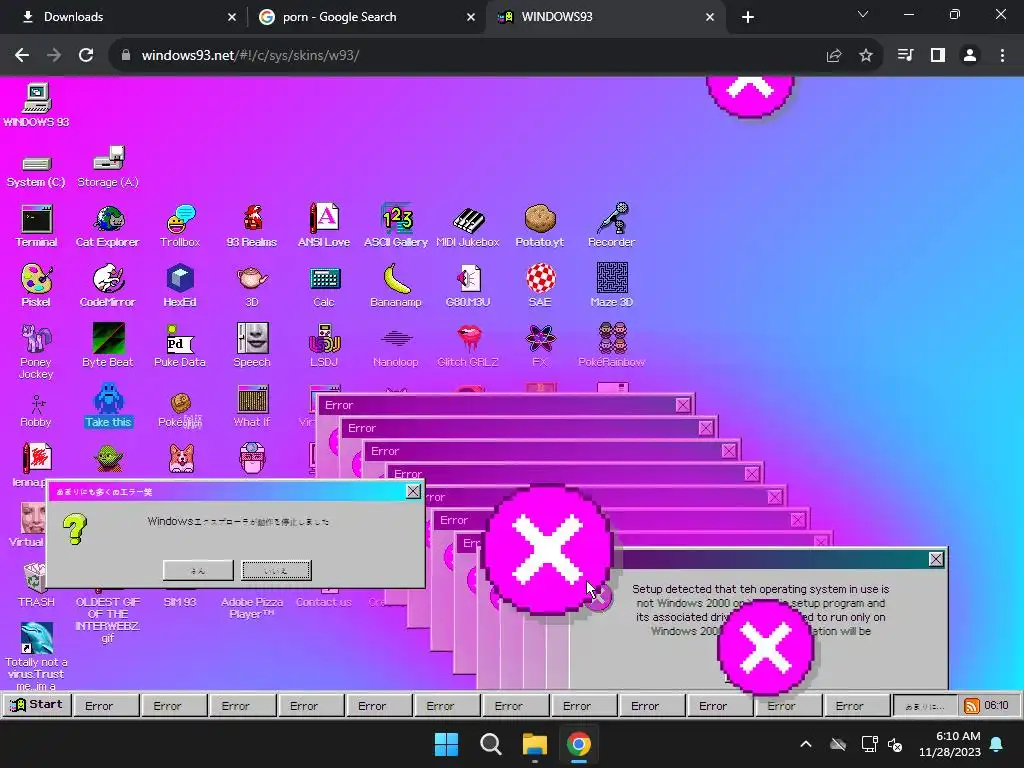1024x768 pixels.
Task: Start the 93 Realms game icon
Action: tap(251, 226)
